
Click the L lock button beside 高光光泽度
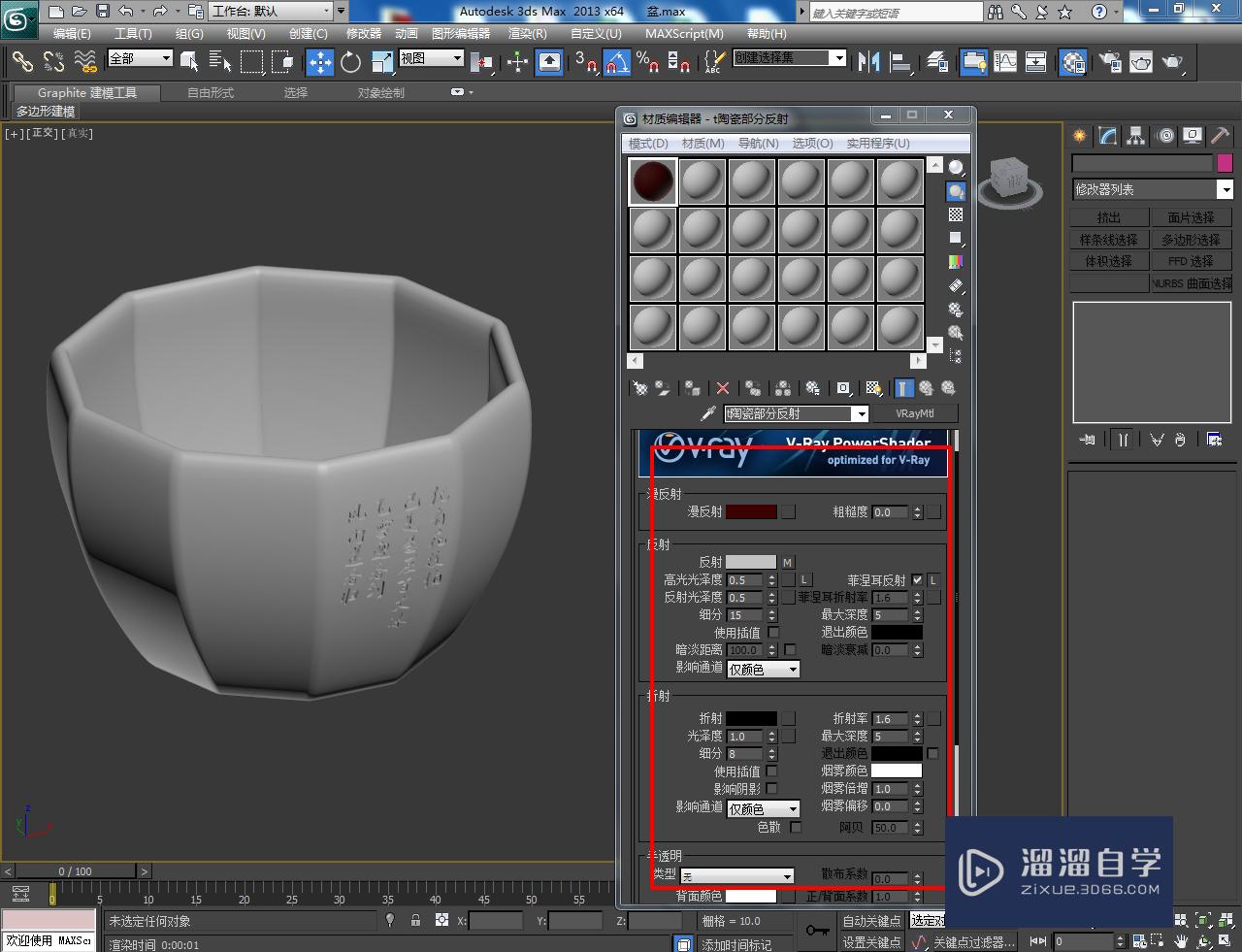804,580
